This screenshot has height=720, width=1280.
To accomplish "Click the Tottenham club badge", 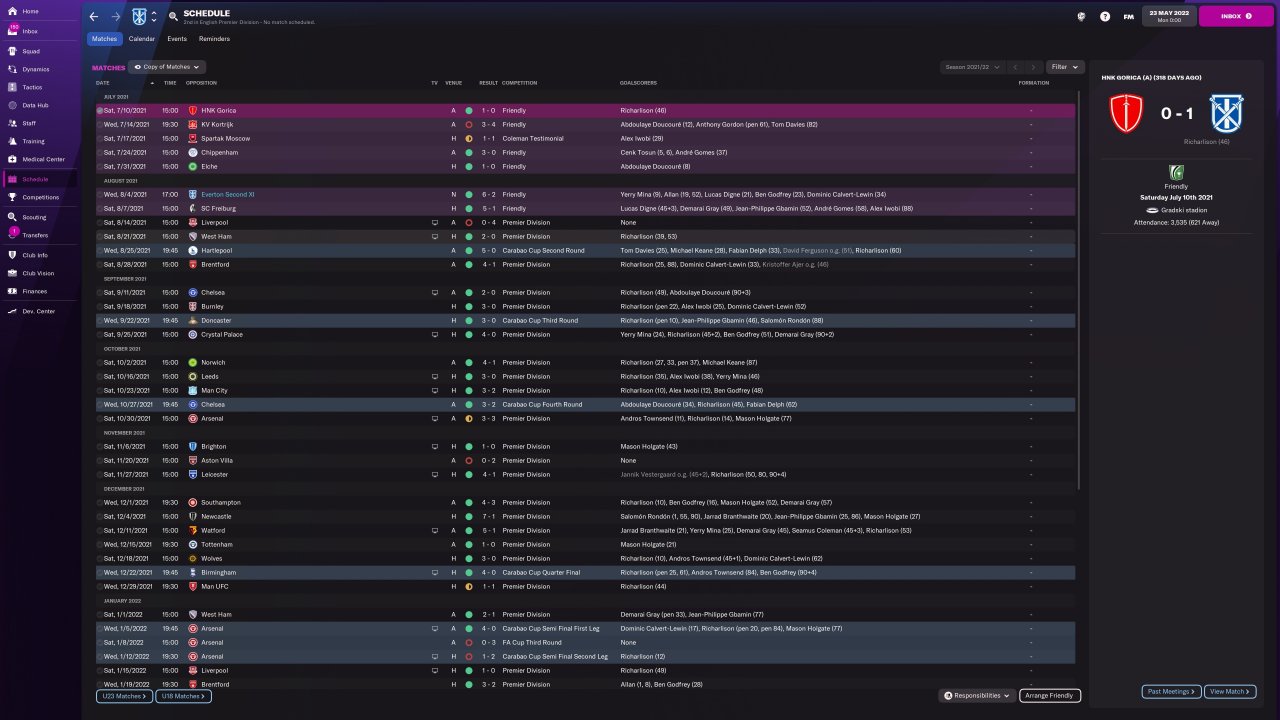I will click(x=192, y=544).
